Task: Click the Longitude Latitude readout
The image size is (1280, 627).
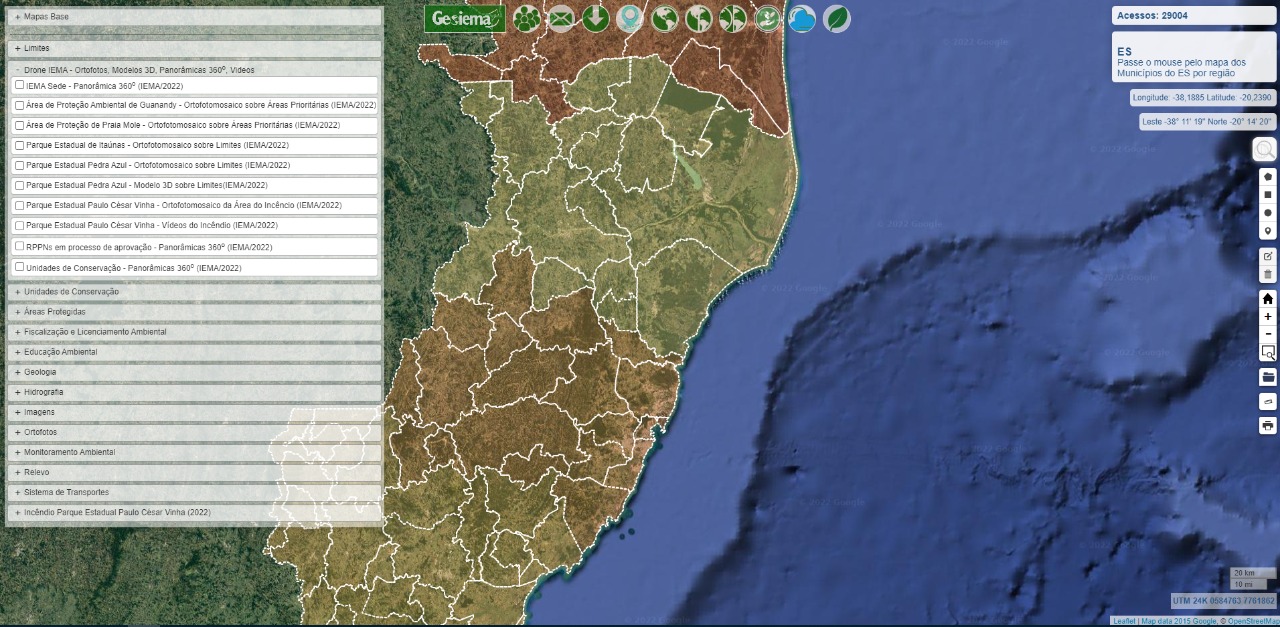Action: 1202,97
